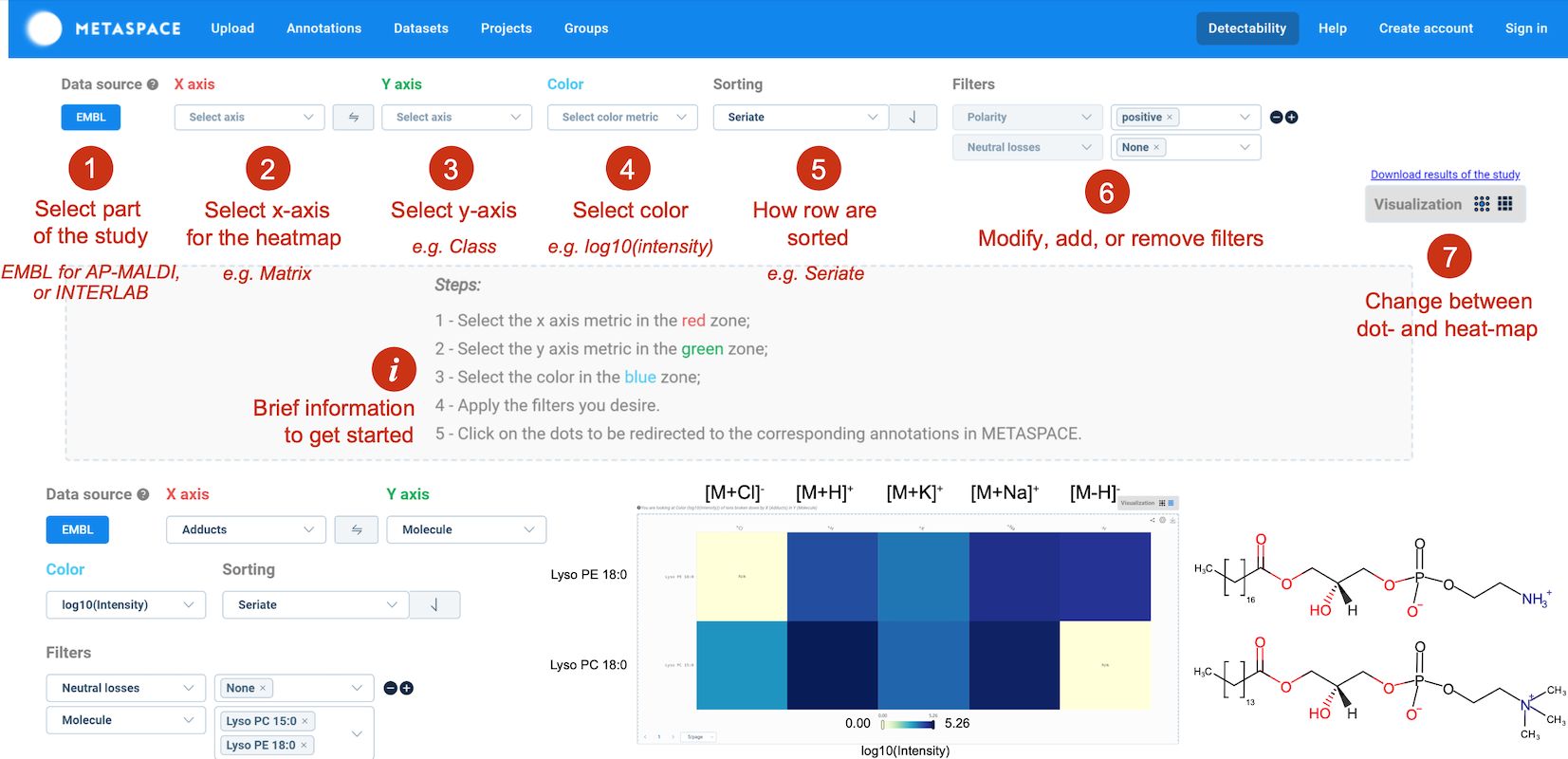Click the log10(Intensity) color gradient legend bar

[908, 724]
